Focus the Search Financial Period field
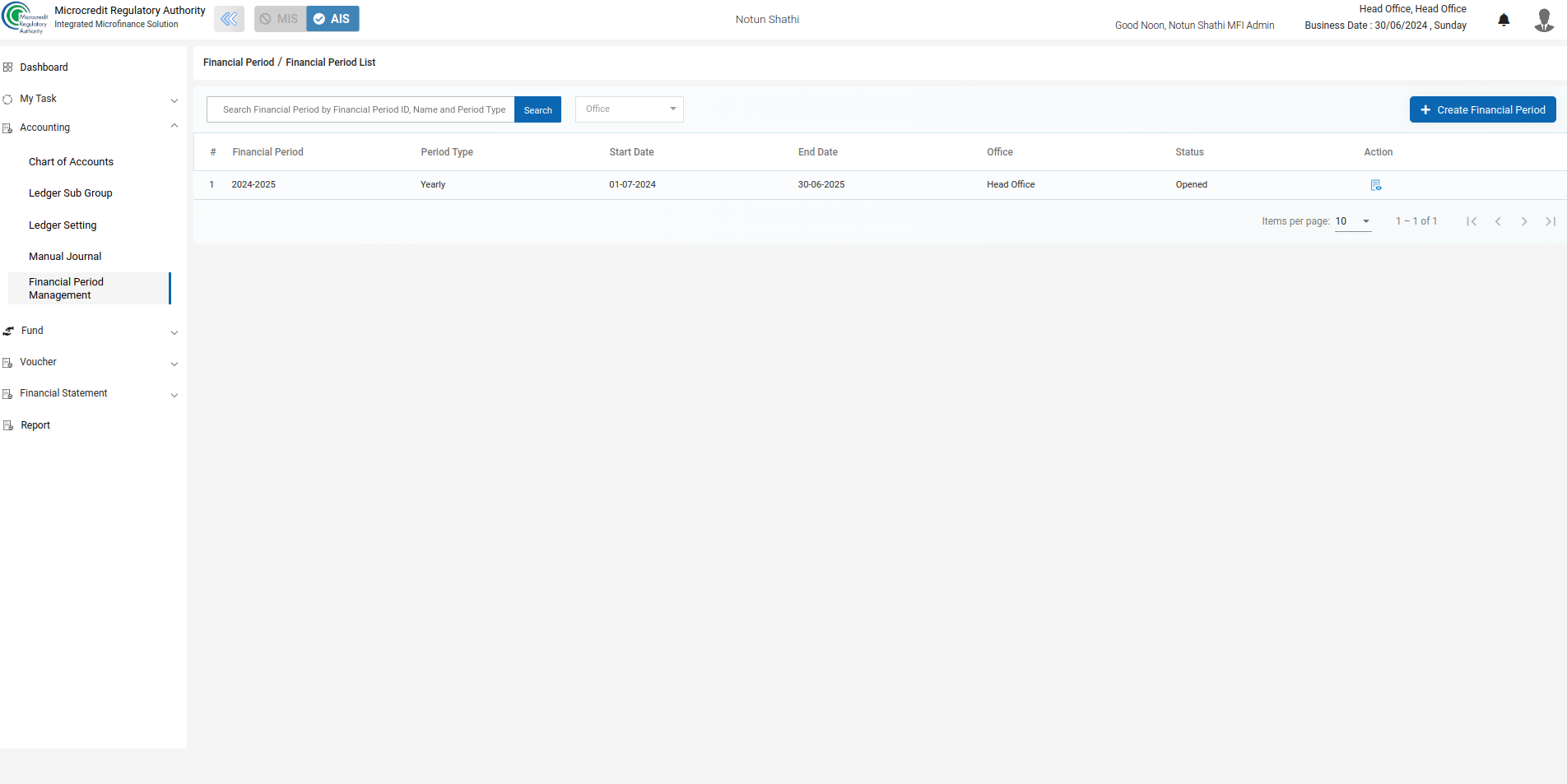 tap(360, 109)
